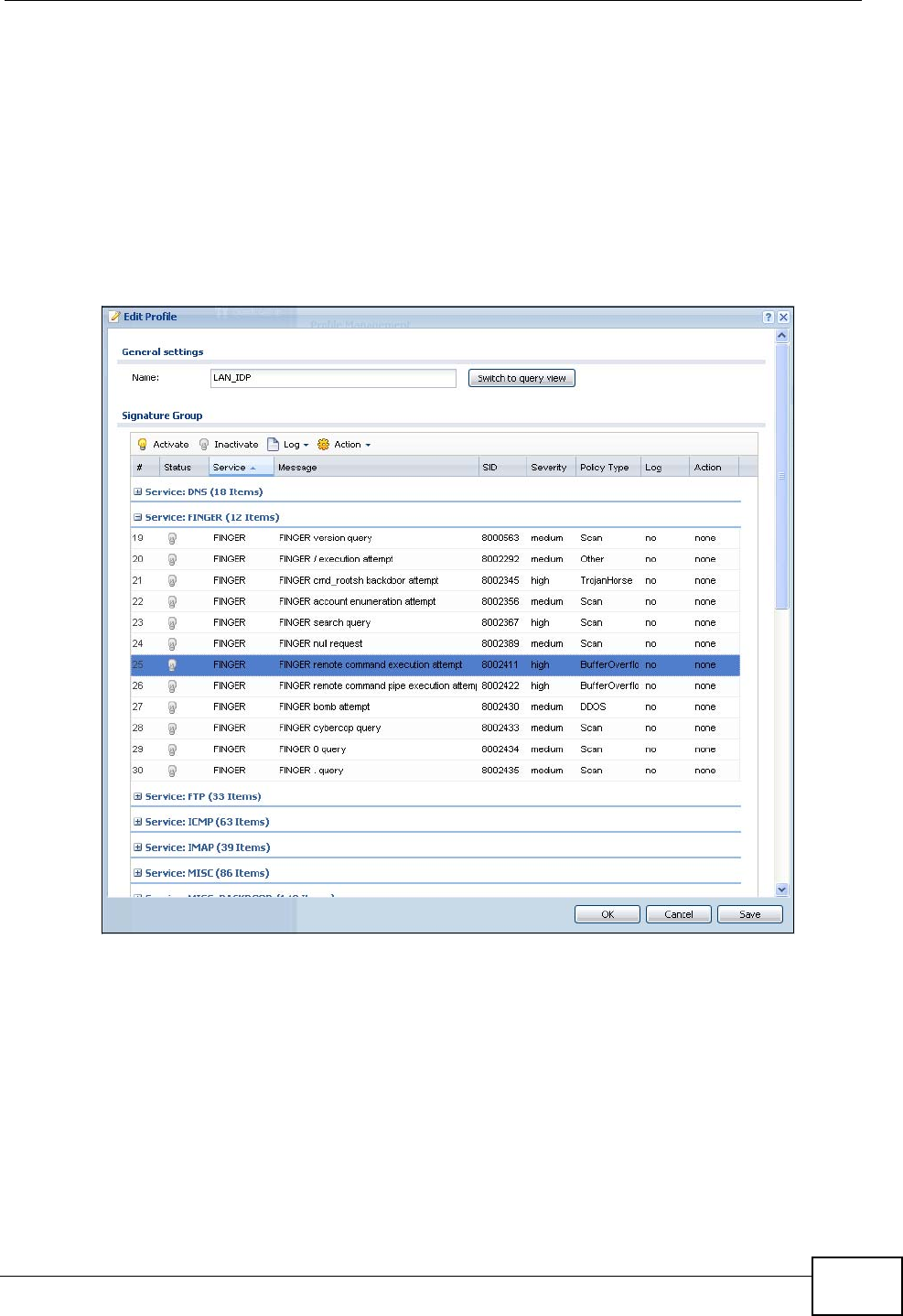Click the status bulb for FINGER version query
This screenshot has width=903, height=1316.
pyautogui.click(x=172, y=538)
